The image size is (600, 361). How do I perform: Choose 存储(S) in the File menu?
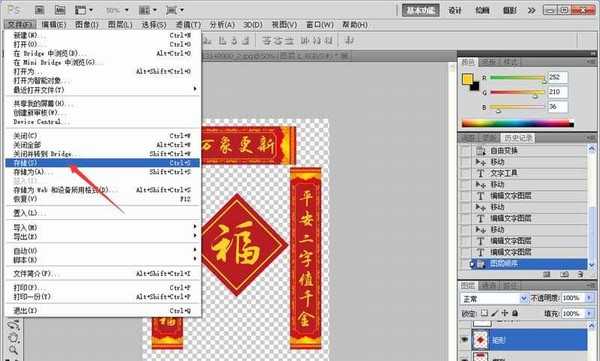click(103, 163)
